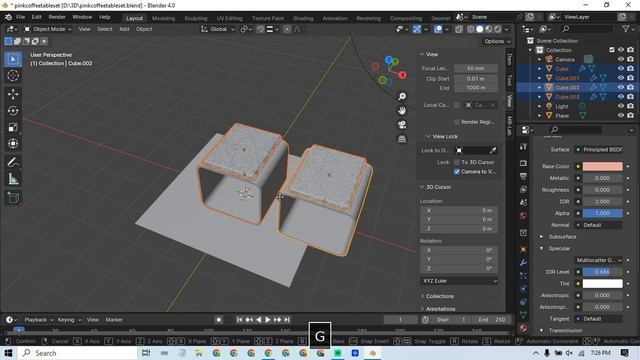Select the Scale tool
The image size is (640, 360).
[13, 127]
